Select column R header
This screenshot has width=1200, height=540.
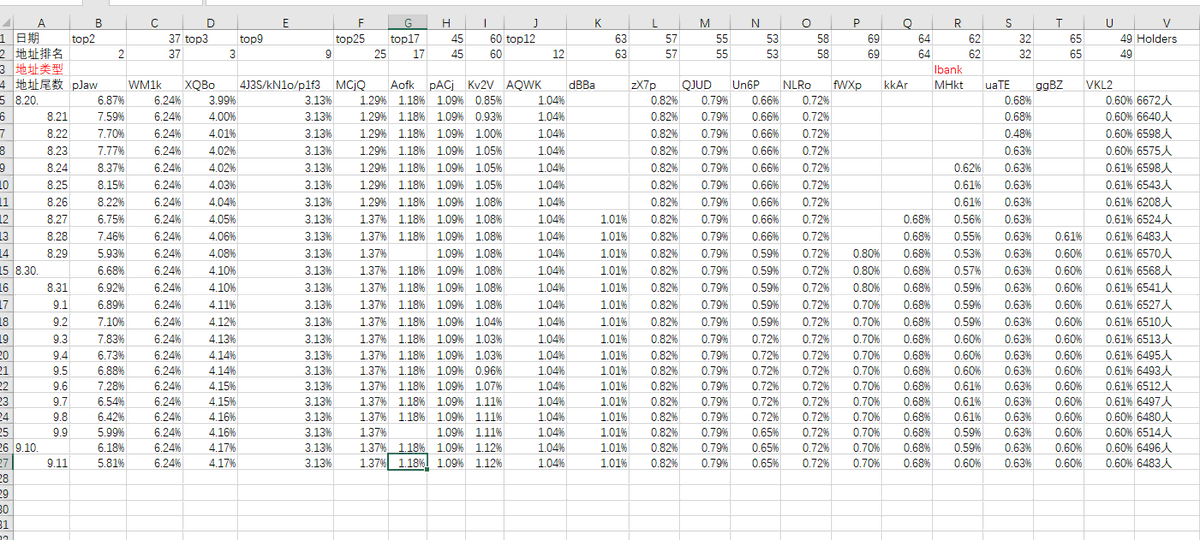[x=957, y=22]
